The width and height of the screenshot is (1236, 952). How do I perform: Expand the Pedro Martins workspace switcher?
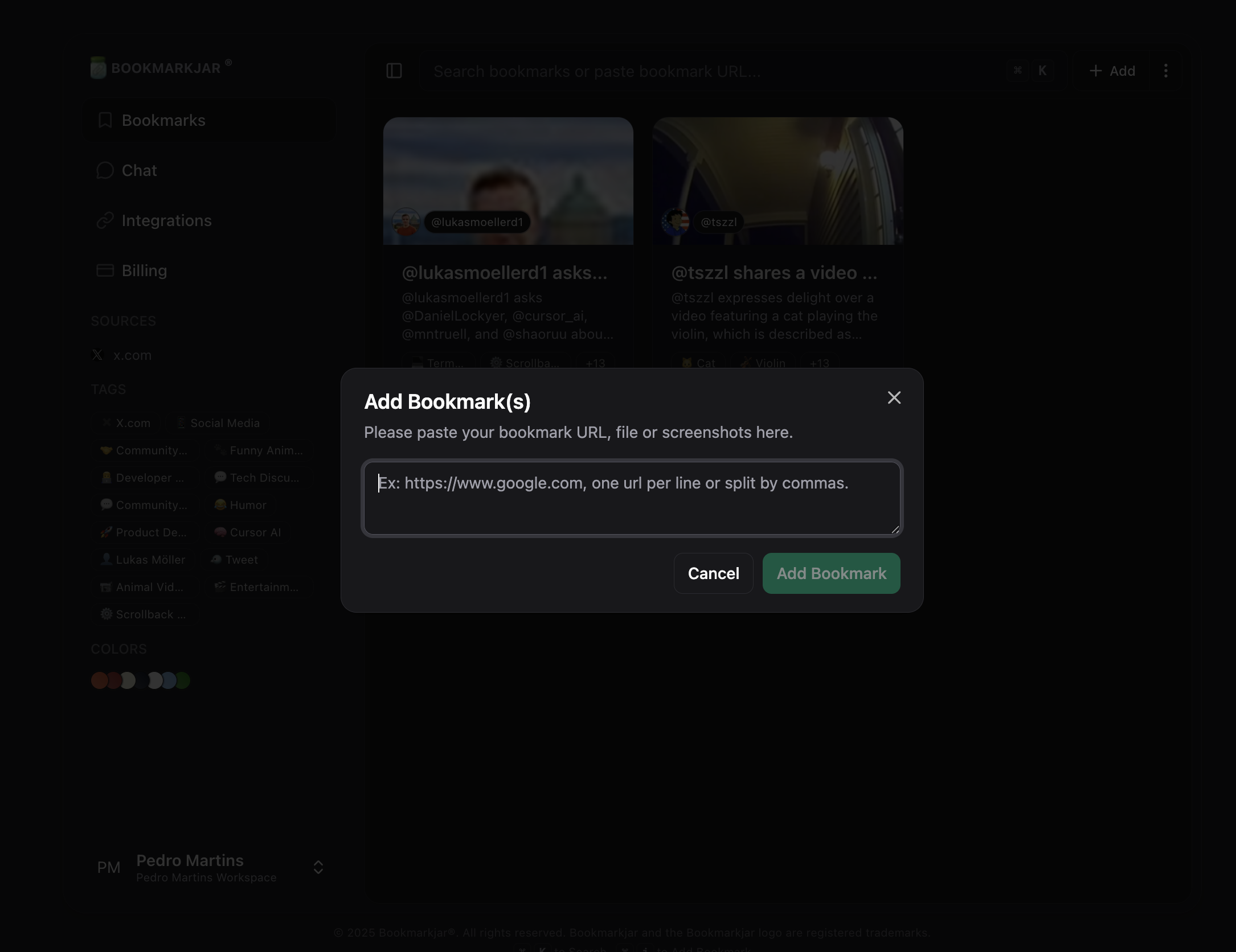click(318, 867)
